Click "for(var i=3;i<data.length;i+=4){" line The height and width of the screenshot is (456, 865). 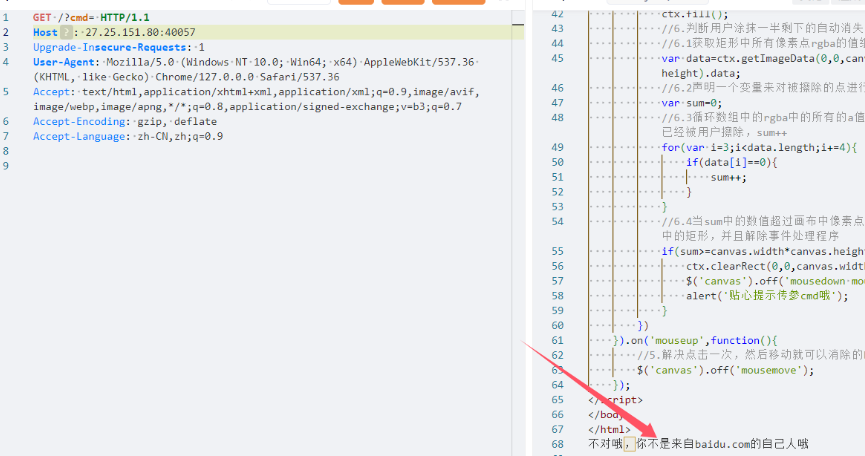(760, 148)
